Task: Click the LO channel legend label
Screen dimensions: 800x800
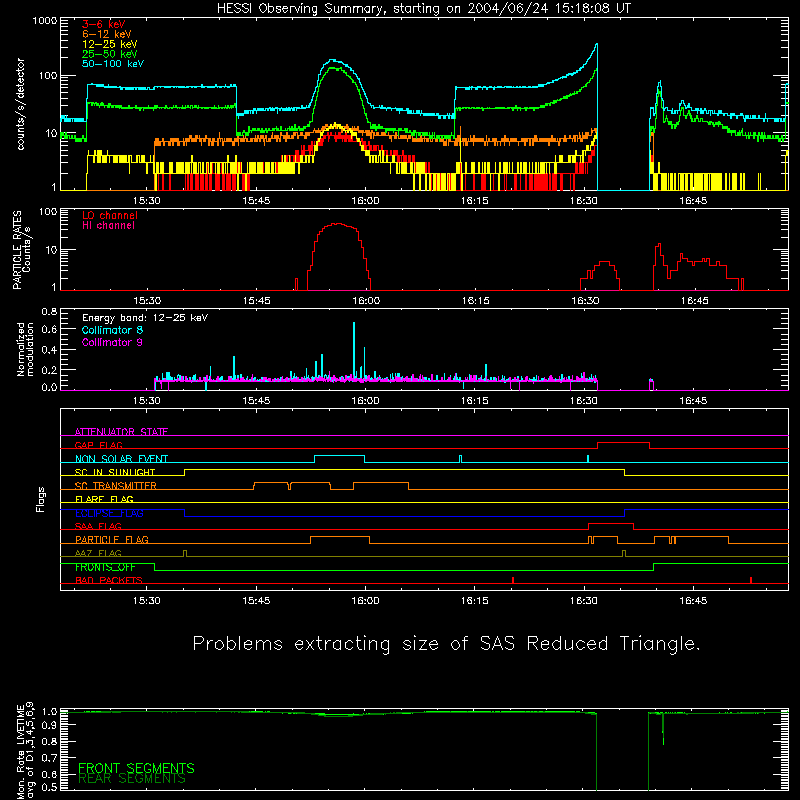Action: click(110, 215)
